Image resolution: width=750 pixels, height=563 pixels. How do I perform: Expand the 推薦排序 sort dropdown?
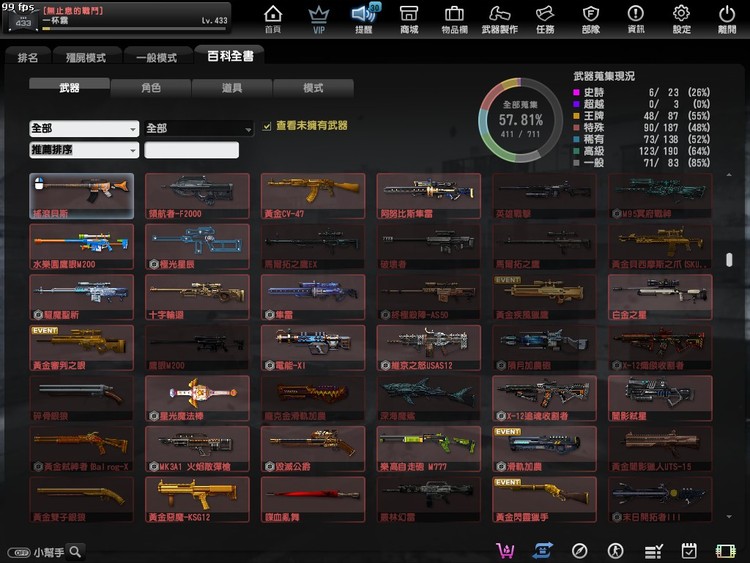[84, 150]
